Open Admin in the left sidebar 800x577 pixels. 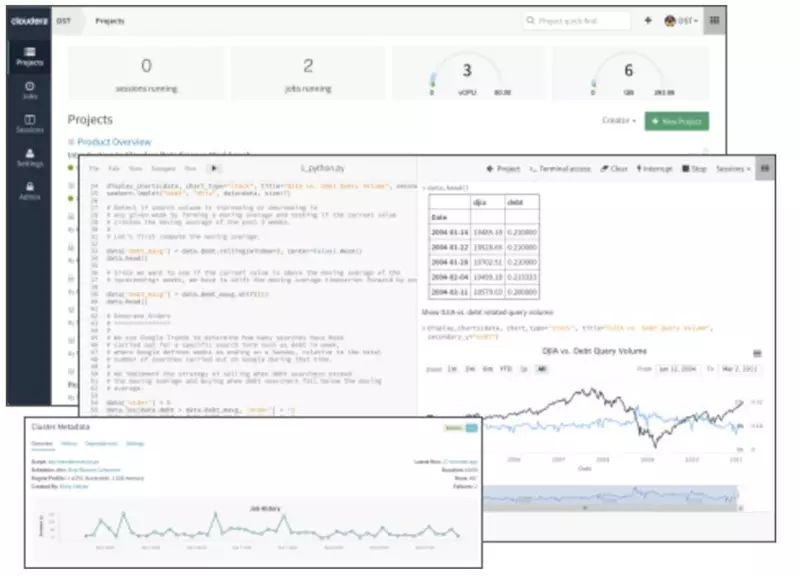coord(30,191)
